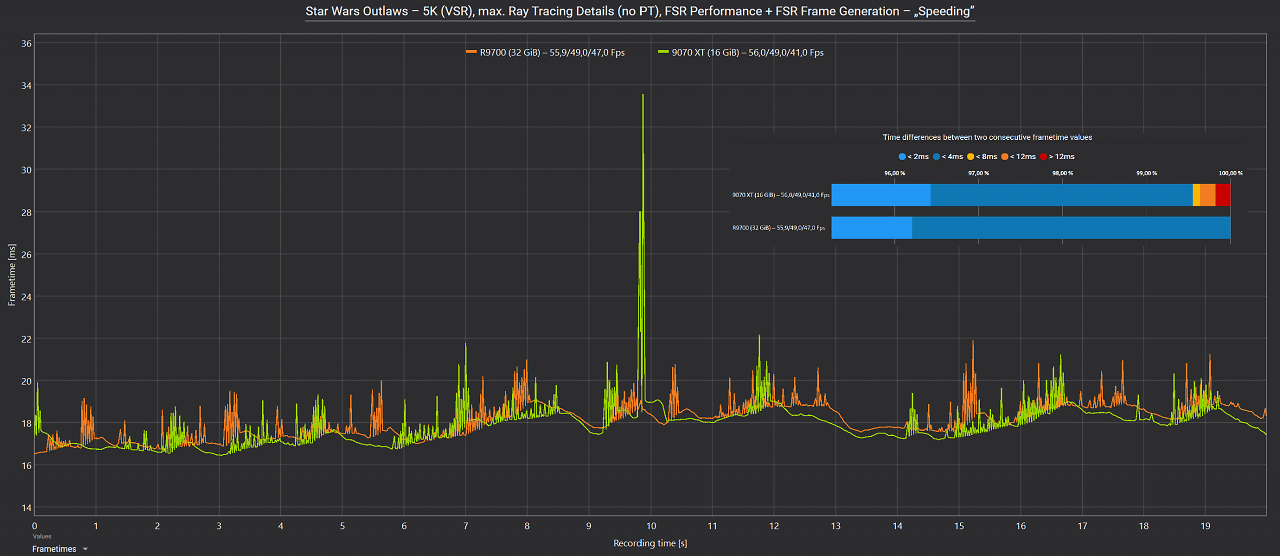Image resolution: width=1280 pixels, height=556 pixels.
Task: Click the 'Recording time [s]' x-axis label
Action: [x=650, y=543]
